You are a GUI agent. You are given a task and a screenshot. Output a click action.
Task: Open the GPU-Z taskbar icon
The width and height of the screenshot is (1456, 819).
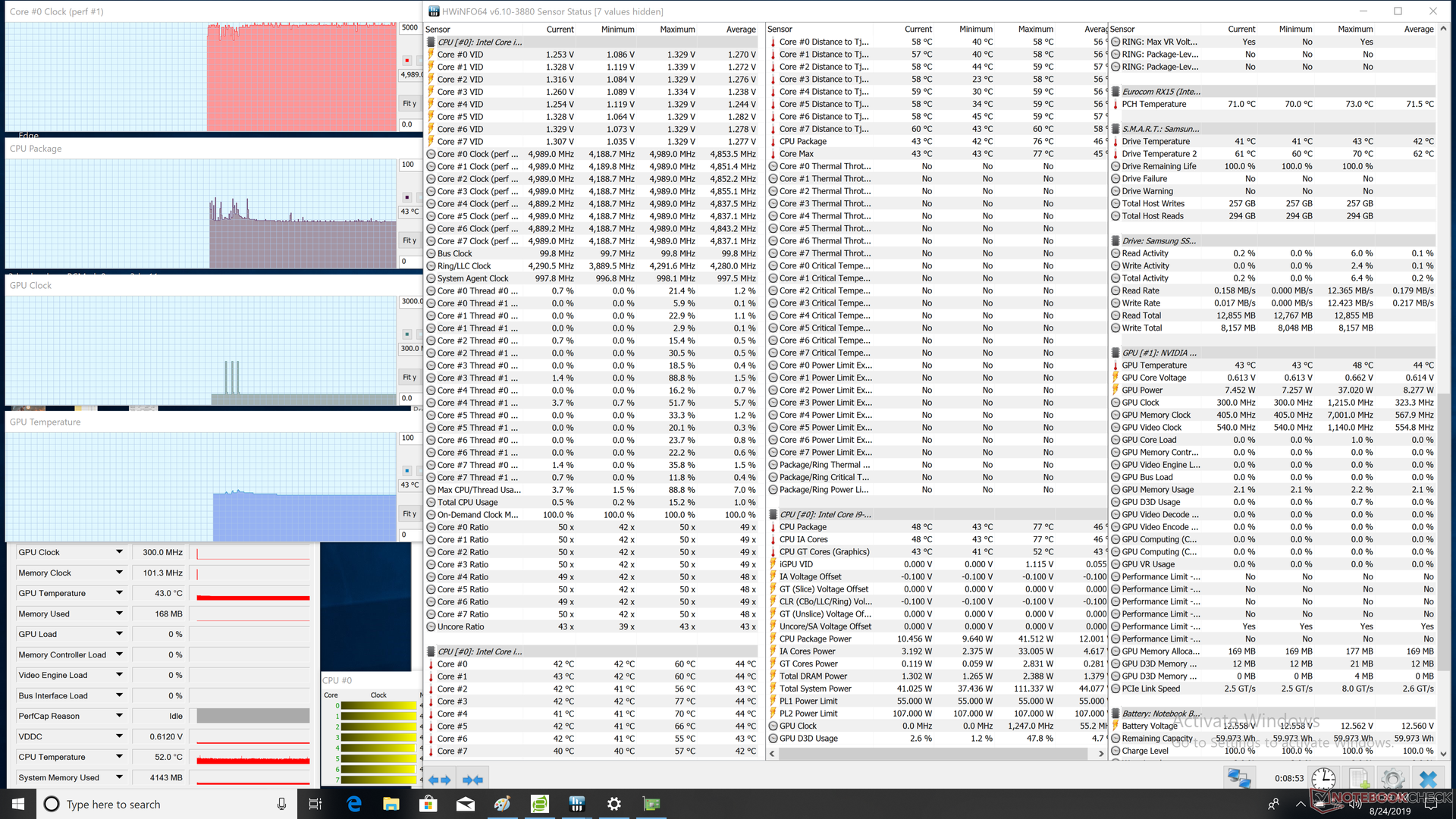pos(651,804)
